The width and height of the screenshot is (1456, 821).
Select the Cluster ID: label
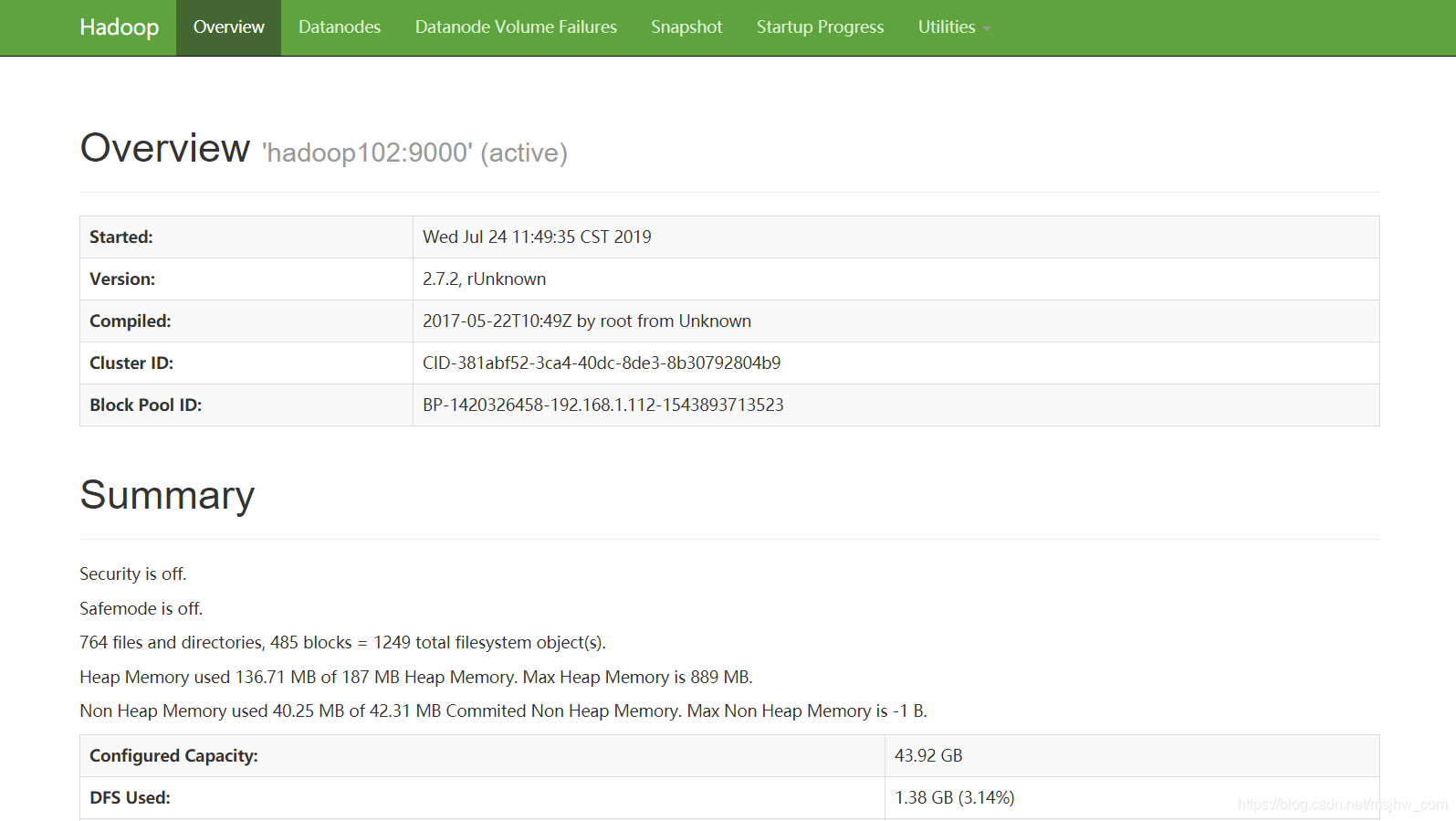coord(131,363)
